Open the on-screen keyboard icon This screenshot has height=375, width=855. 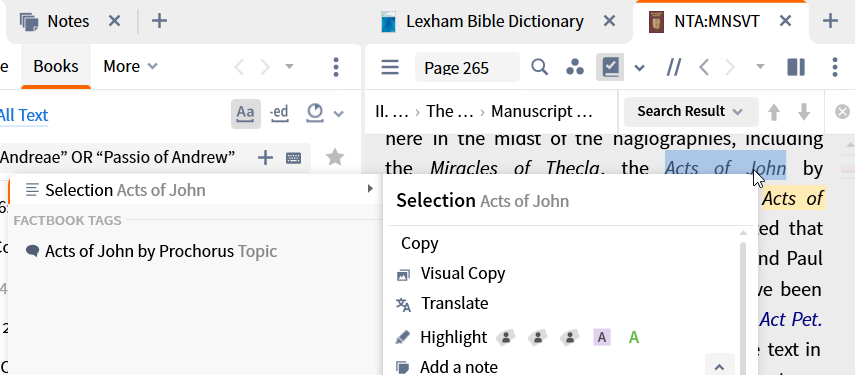click(x=293, y=158)
